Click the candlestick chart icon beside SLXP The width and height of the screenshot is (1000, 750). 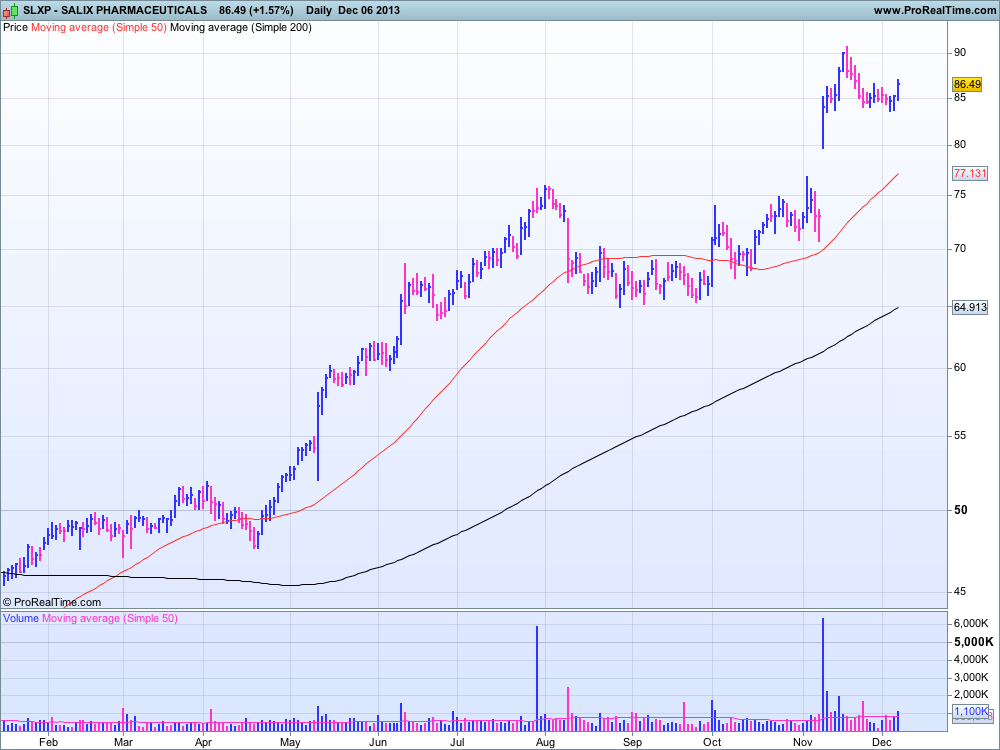click(11, 10)
